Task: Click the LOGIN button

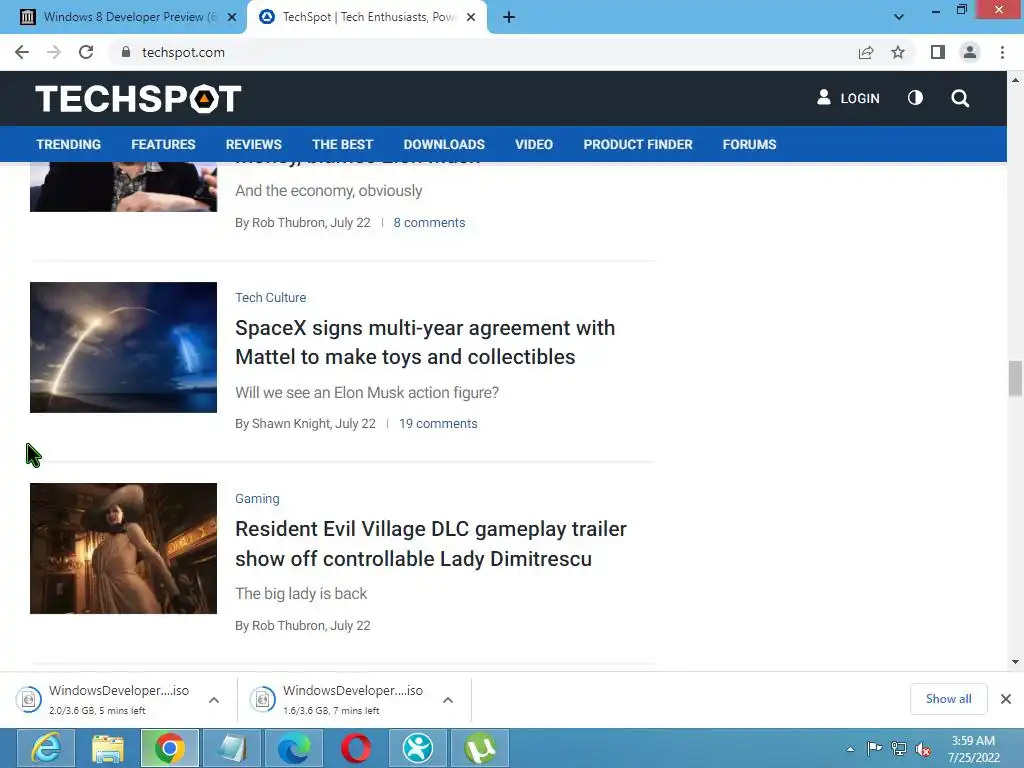Action: coord(848,98)
